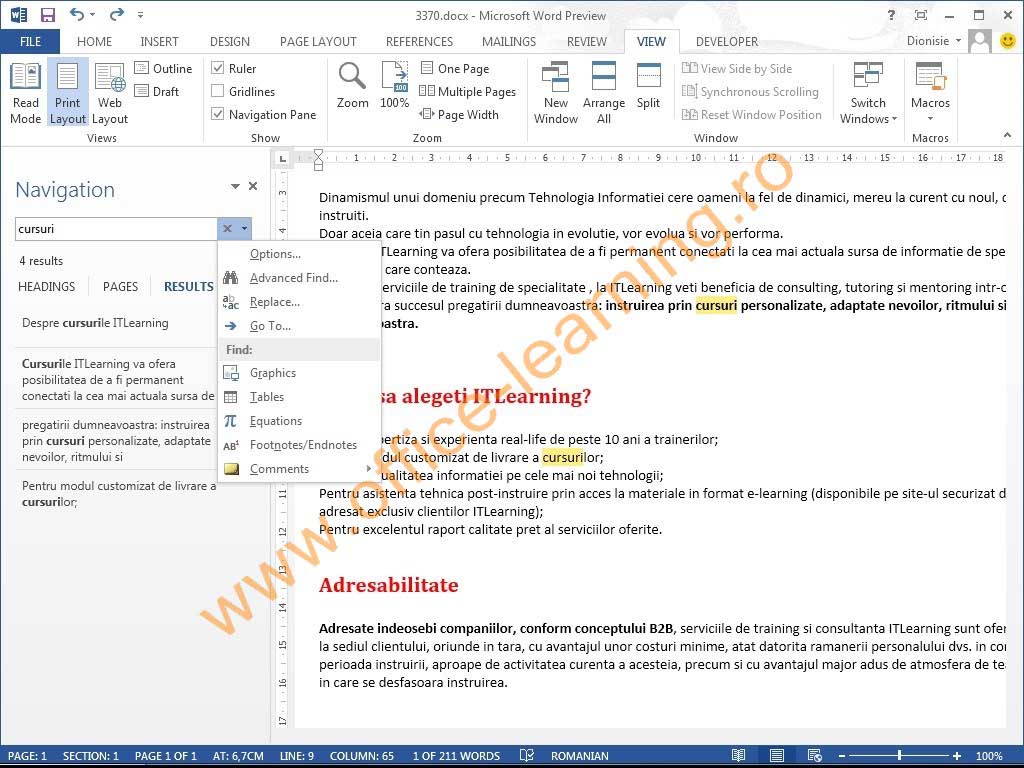
Task: Select Web Layout in status bar
Action: [814, 756]
